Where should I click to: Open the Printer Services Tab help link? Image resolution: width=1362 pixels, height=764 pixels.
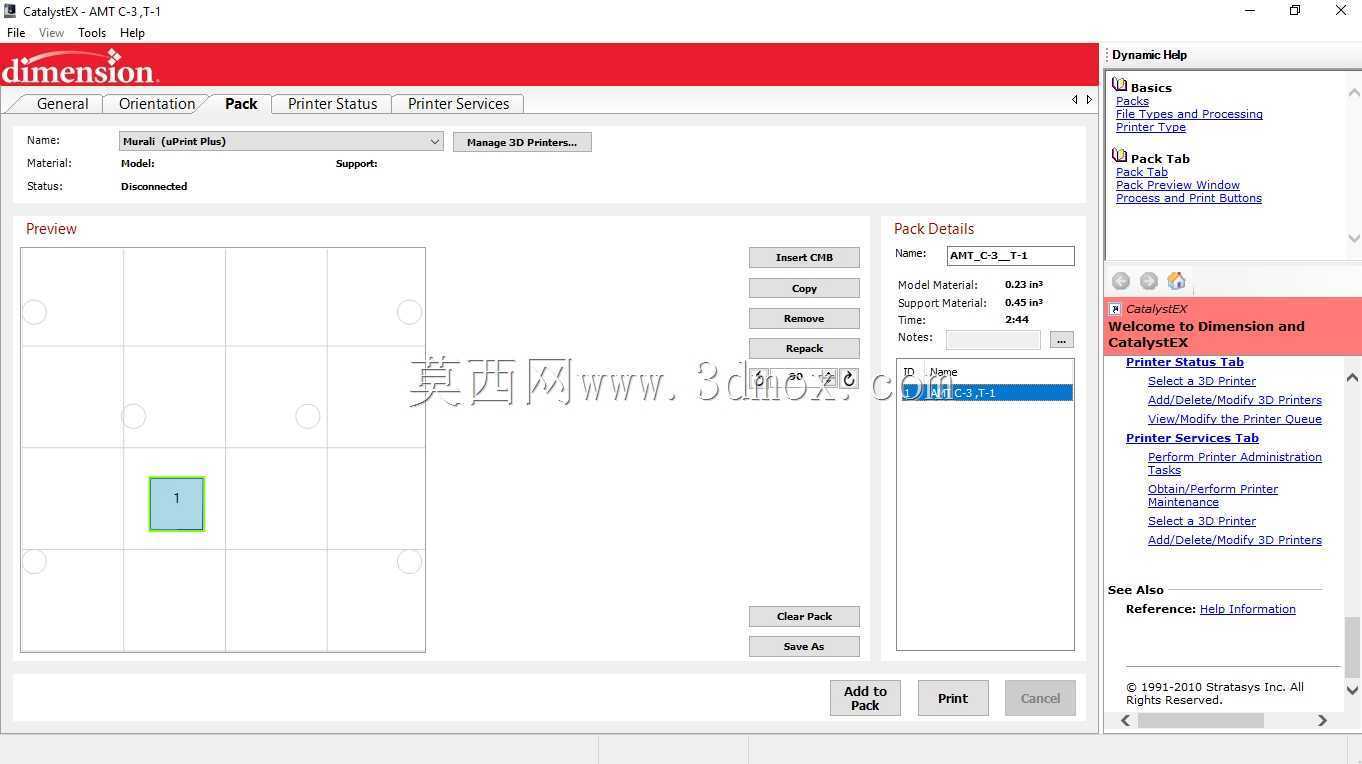pos(1192,438)
